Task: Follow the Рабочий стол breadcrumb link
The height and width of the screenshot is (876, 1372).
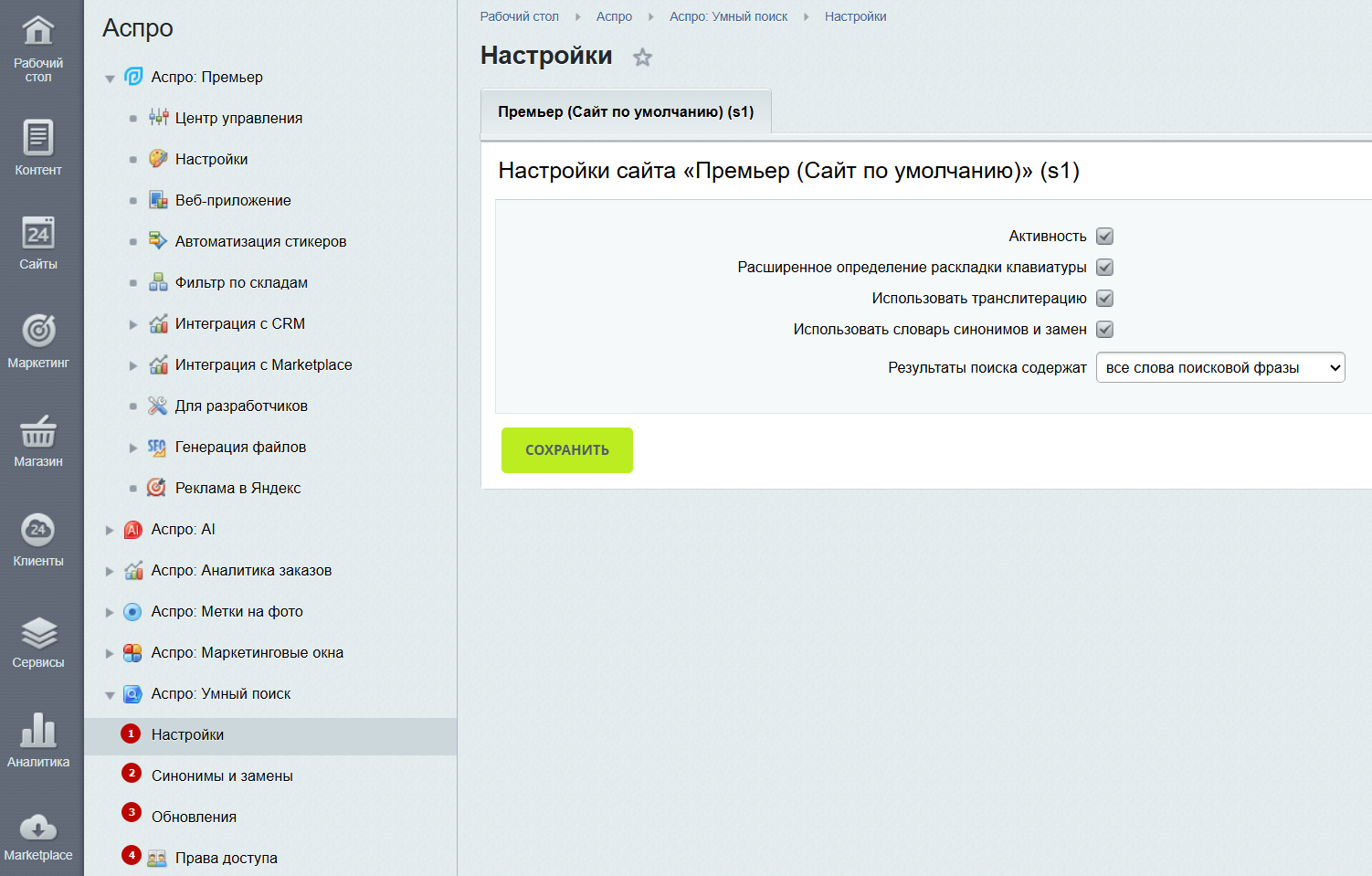Action: 520,16
